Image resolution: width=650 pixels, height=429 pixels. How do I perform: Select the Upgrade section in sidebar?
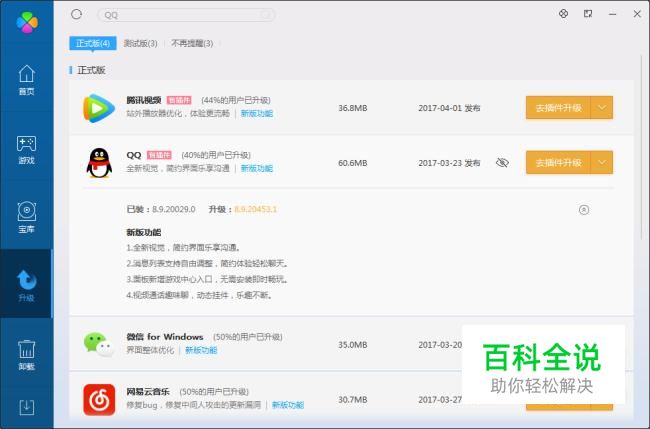27,285
